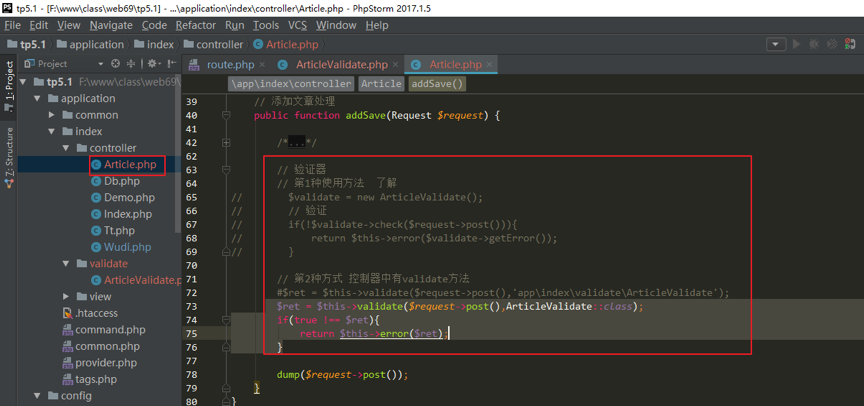
Task: Select tags.php in the project tree
Action: click(89, 379)
